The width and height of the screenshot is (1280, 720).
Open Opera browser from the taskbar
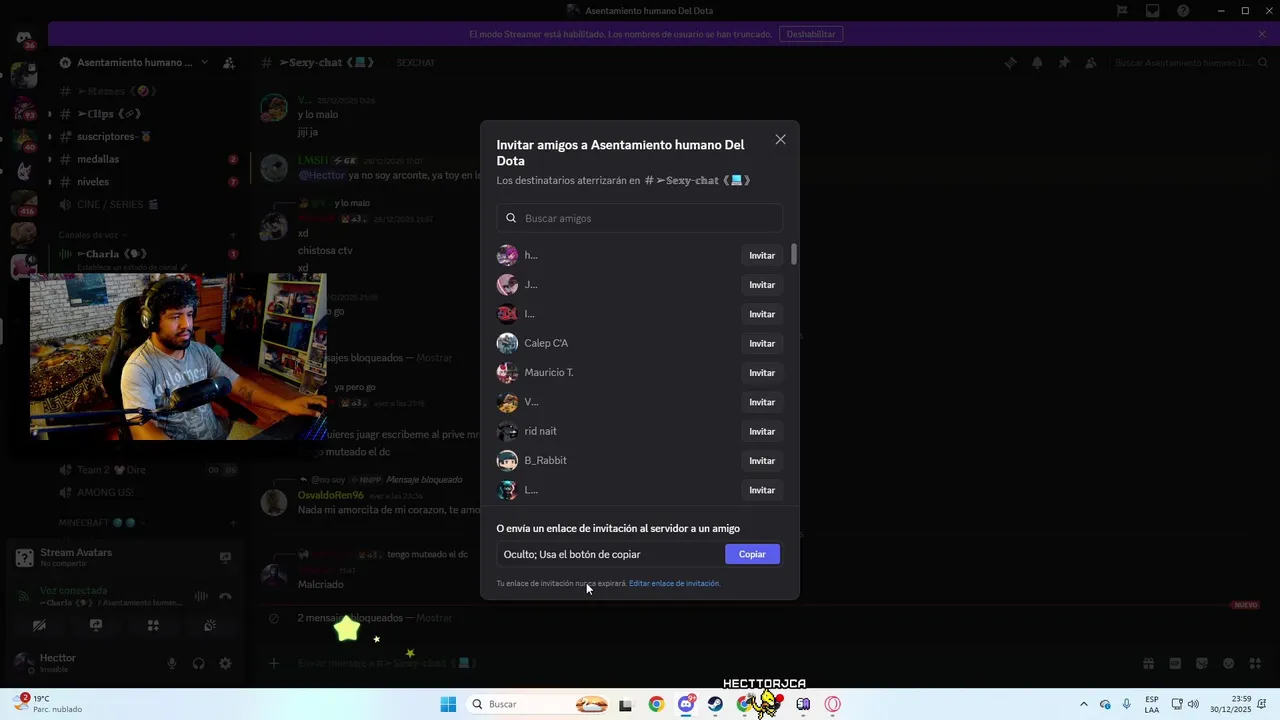pyautogui.click(x=832, y=704)
